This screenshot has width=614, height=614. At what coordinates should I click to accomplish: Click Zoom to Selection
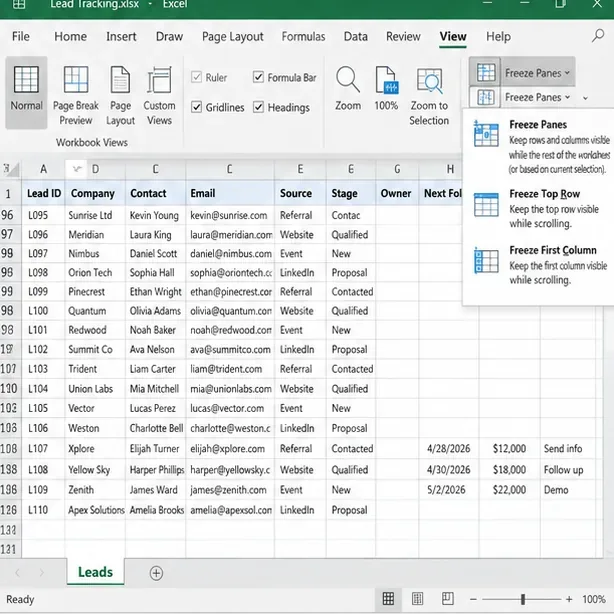pos(429,96)
